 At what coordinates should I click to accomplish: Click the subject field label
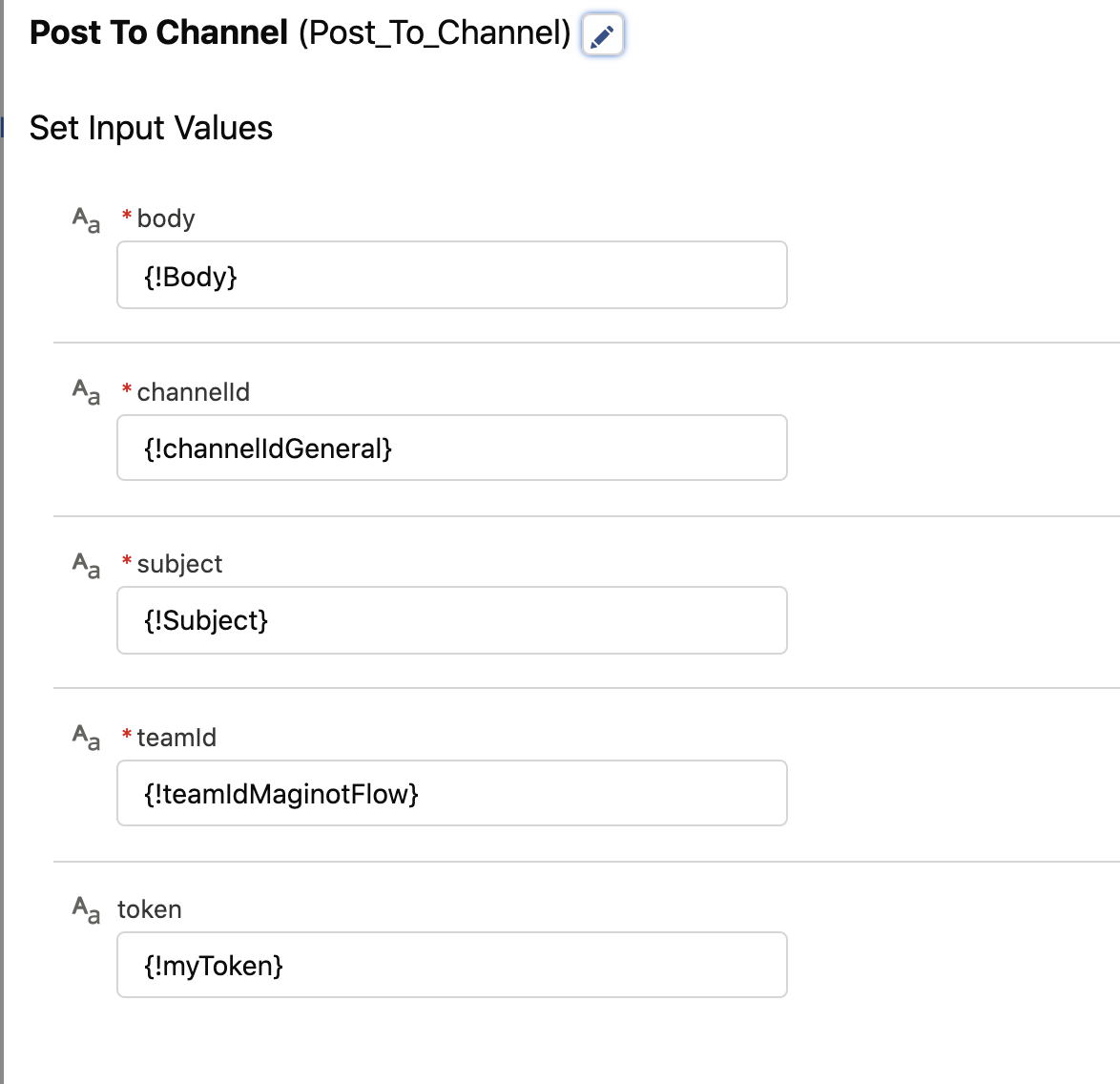point(179,564)
